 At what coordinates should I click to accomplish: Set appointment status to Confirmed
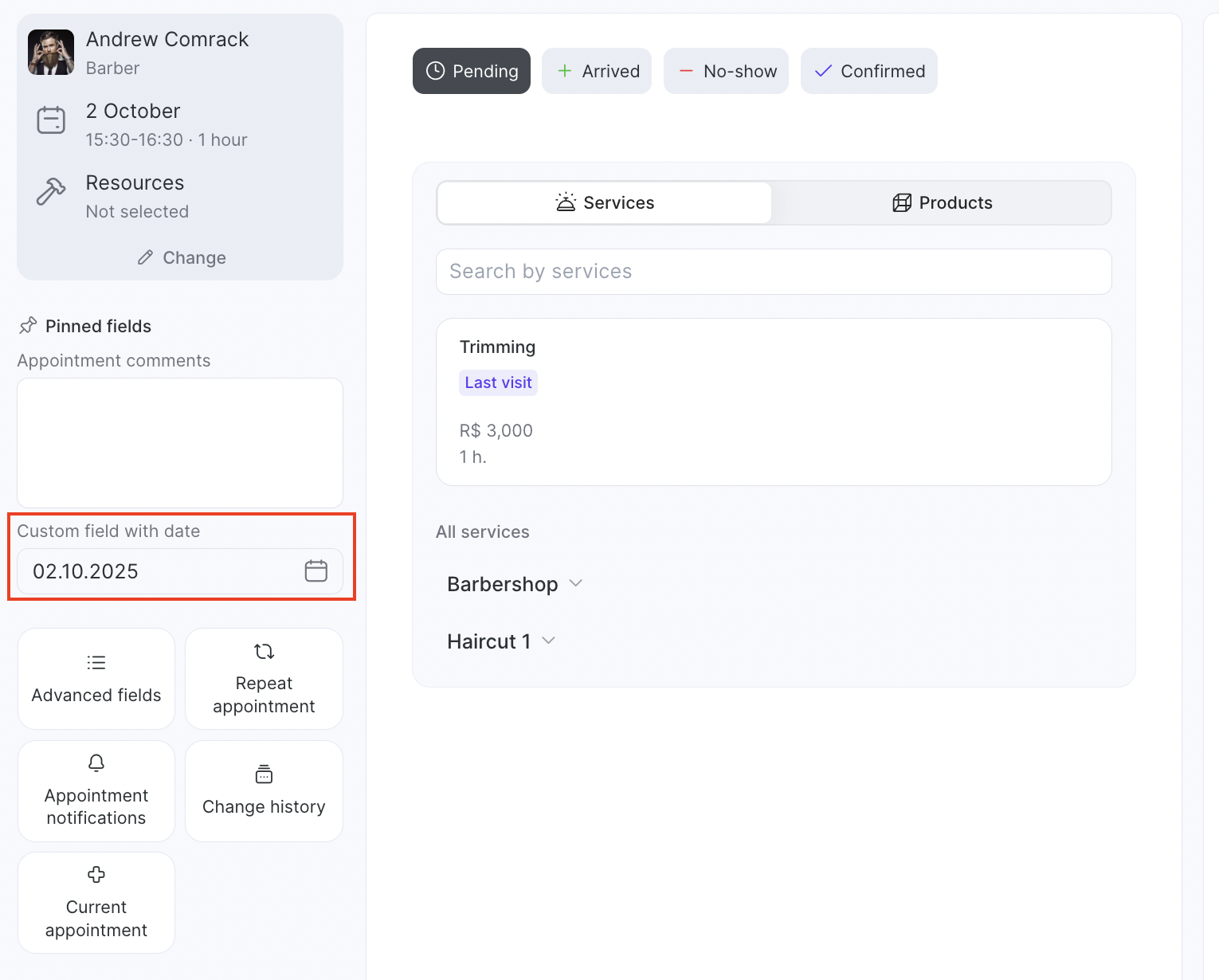click(x=868, y=71)
